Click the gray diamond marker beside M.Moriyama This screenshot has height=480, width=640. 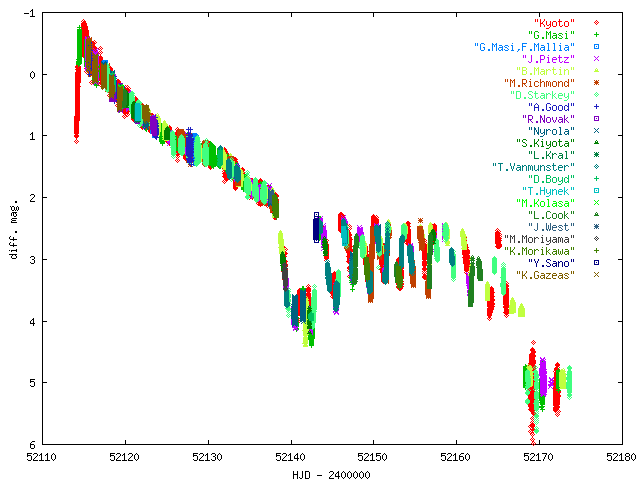(x=596, y=239)
